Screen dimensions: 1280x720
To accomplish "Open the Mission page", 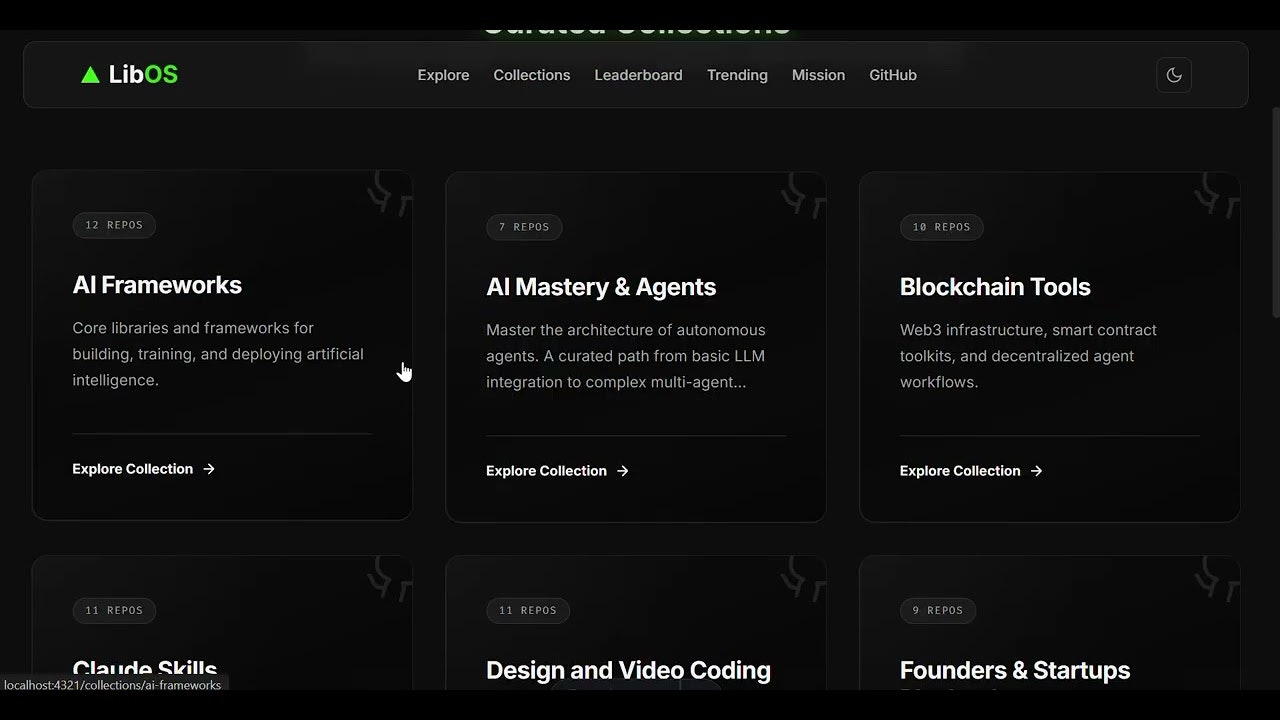I will 818,75.
